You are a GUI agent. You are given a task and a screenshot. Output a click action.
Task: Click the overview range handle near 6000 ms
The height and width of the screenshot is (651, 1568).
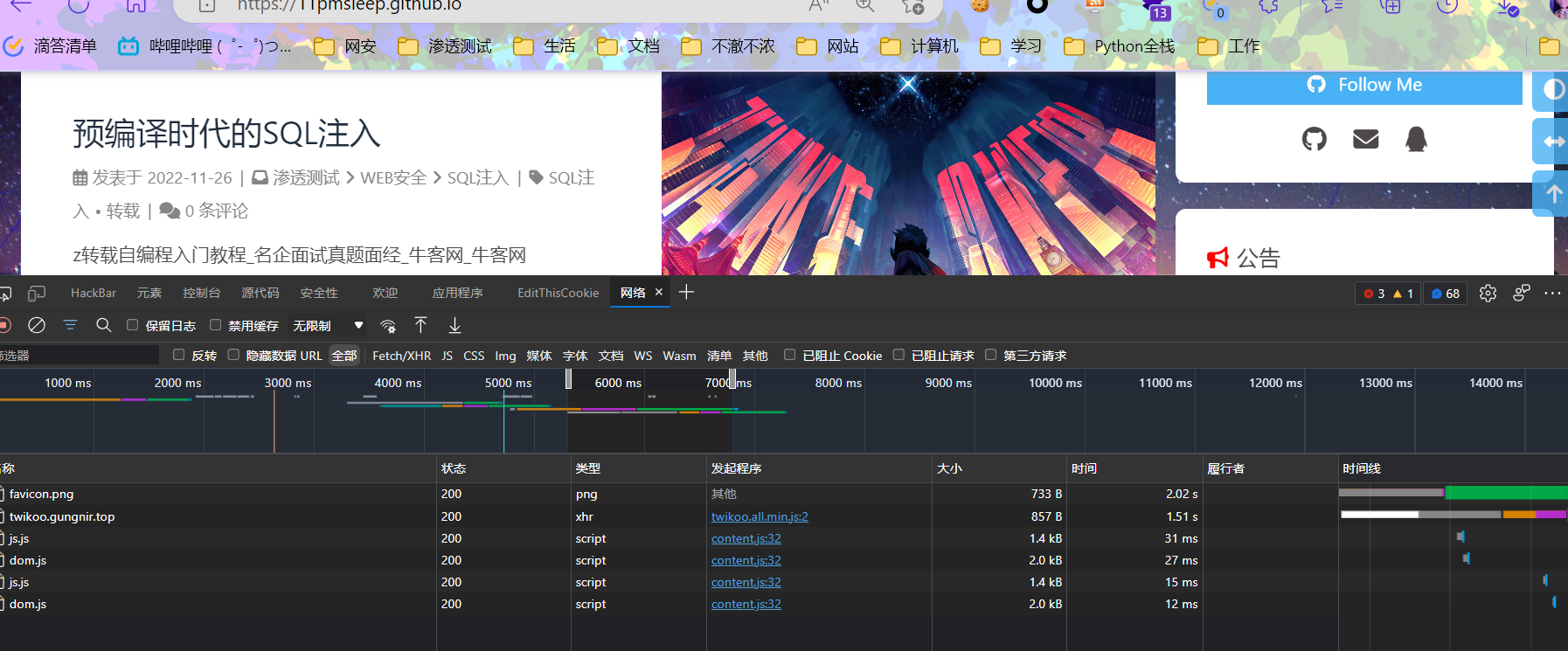(x=568, y=378)
